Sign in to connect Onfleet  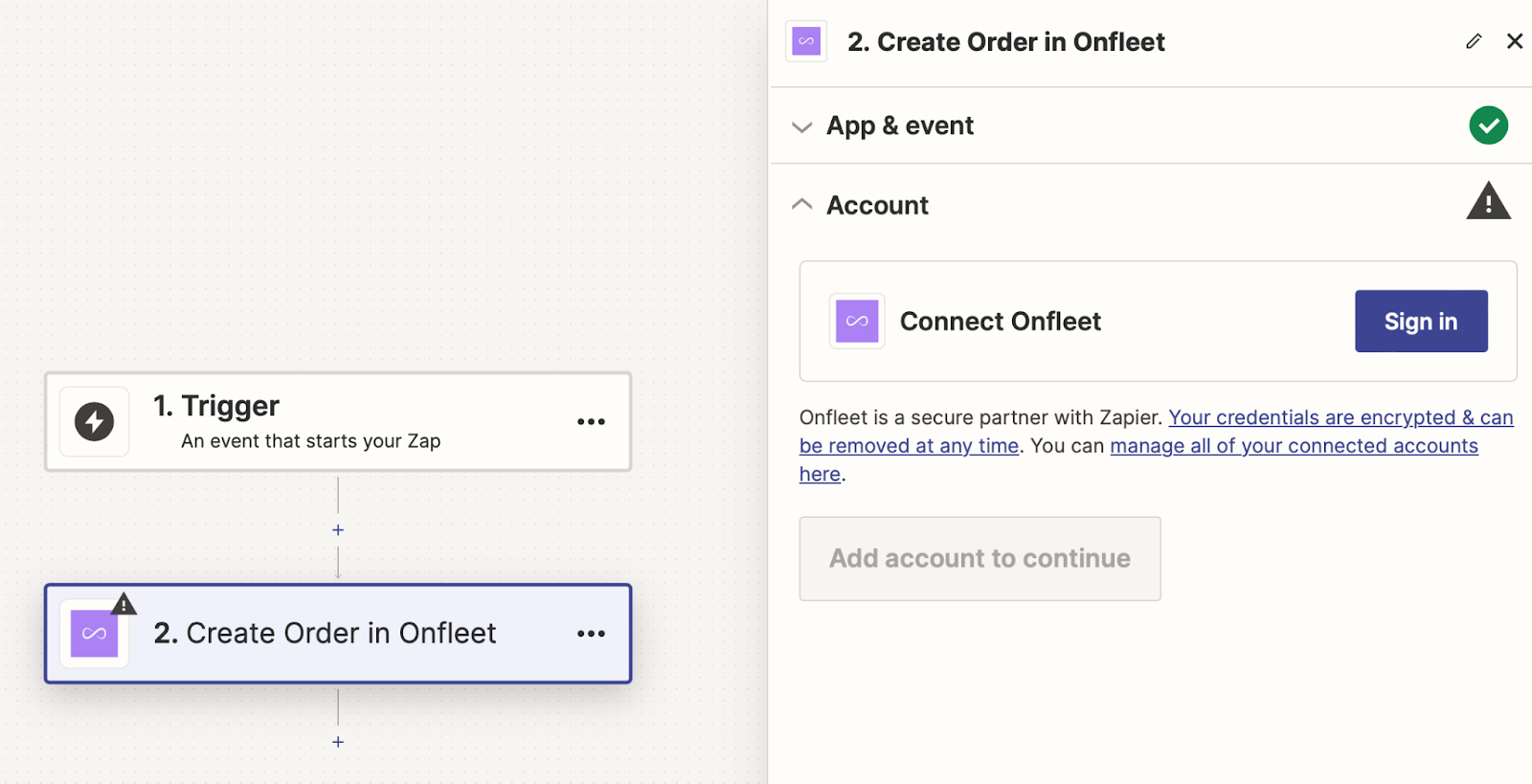tap(1421, 321)
